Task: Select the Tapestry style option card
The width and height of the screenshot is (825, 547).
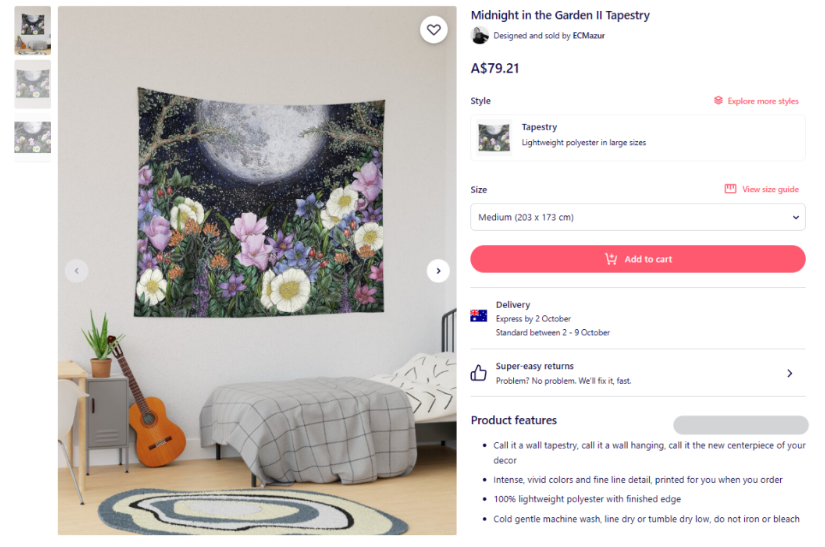Action: [638, 137]
